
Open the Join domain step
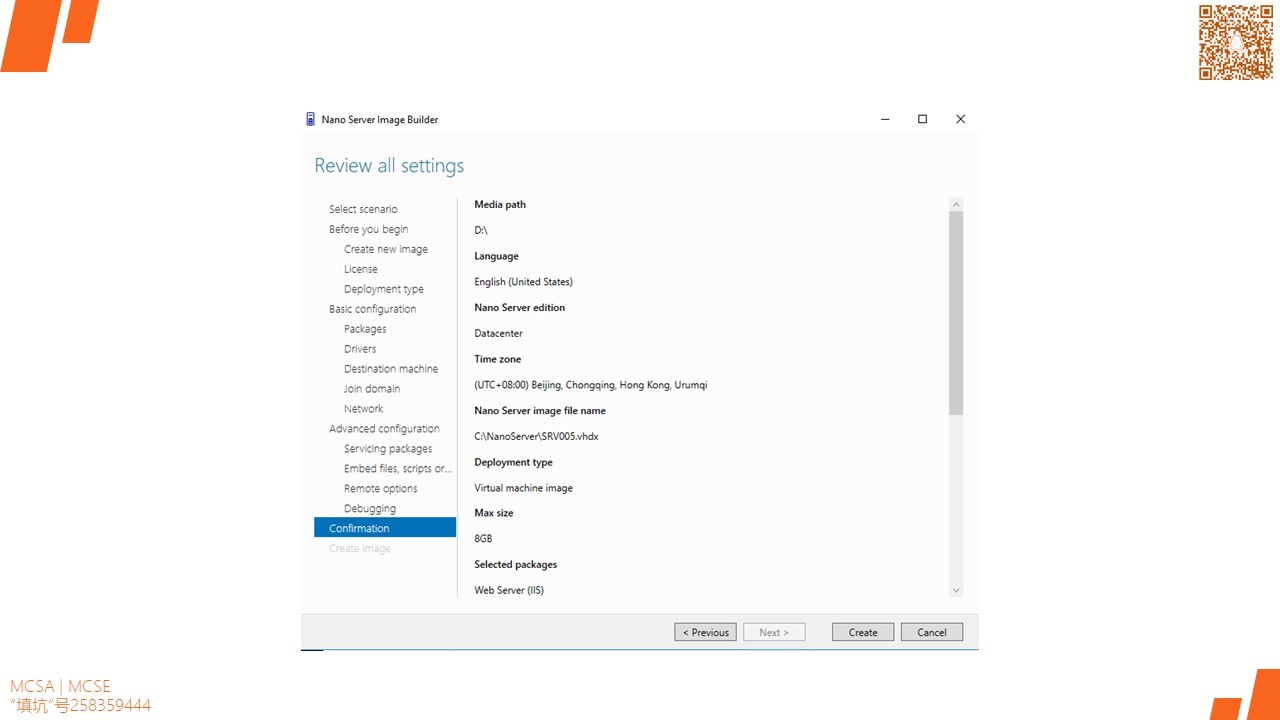point(371,389)
